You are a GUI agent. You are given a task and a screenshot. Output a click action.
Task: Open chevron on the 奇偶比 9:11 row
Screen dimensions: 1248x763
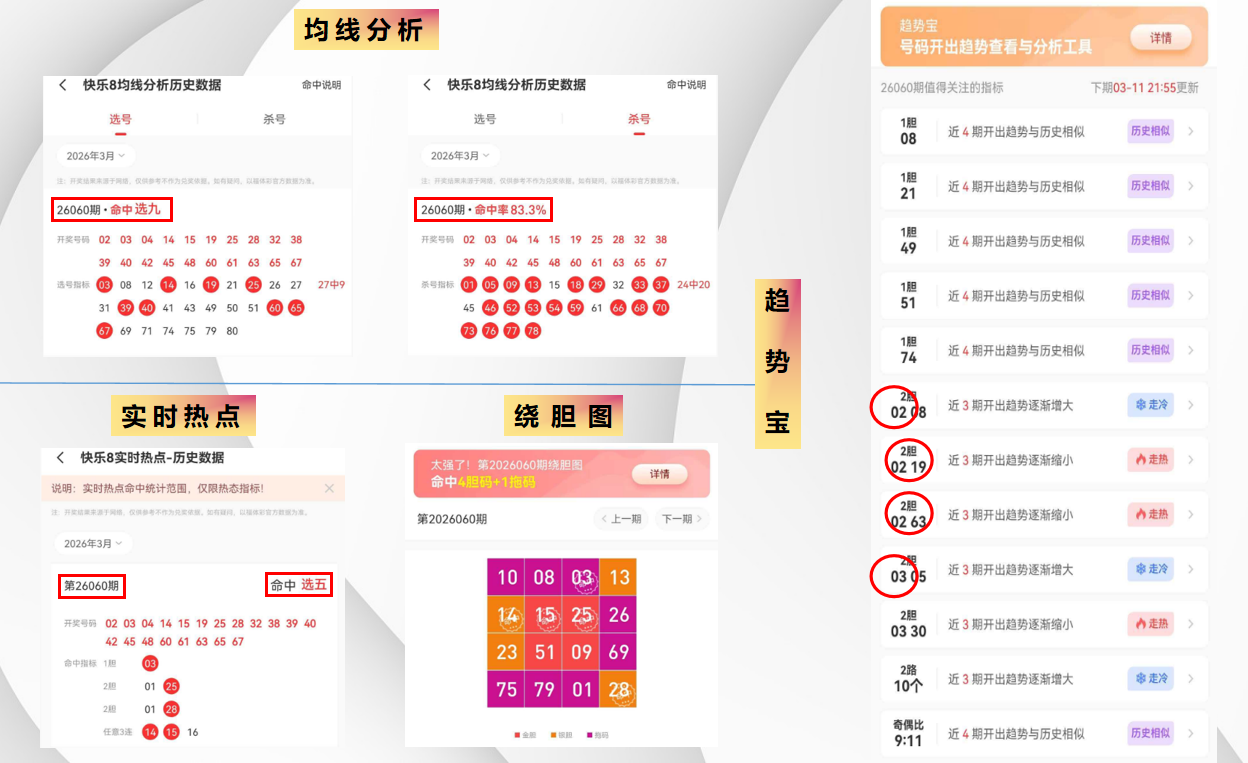click(x=1191, y=733)
